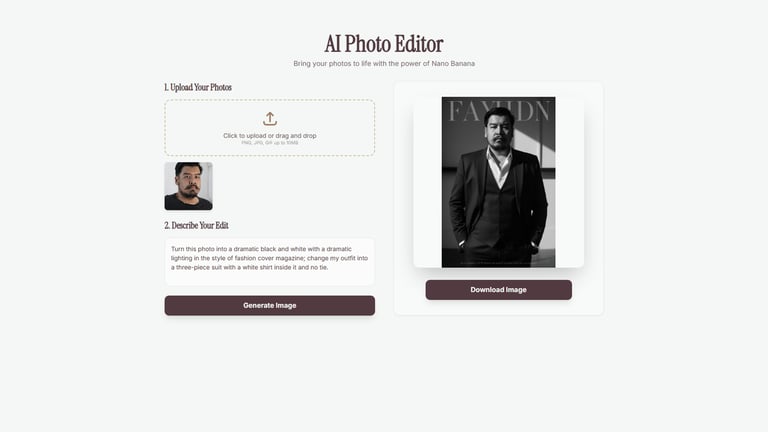Click the PNG, JPG, GIF file size hint

[270, 143]
